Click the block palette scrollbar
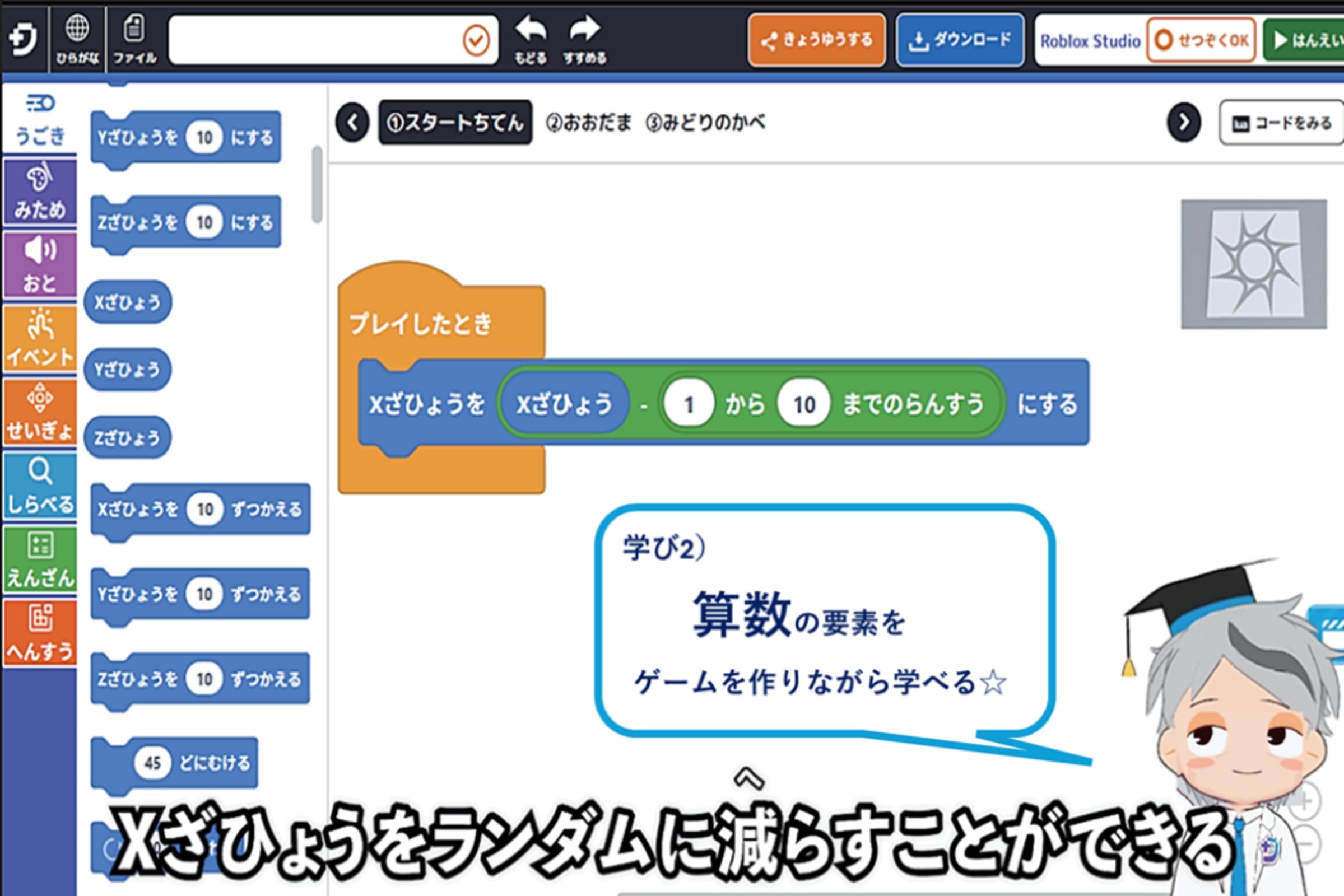This screenshot has width=1344, height=896. click(x=317, y=184)
